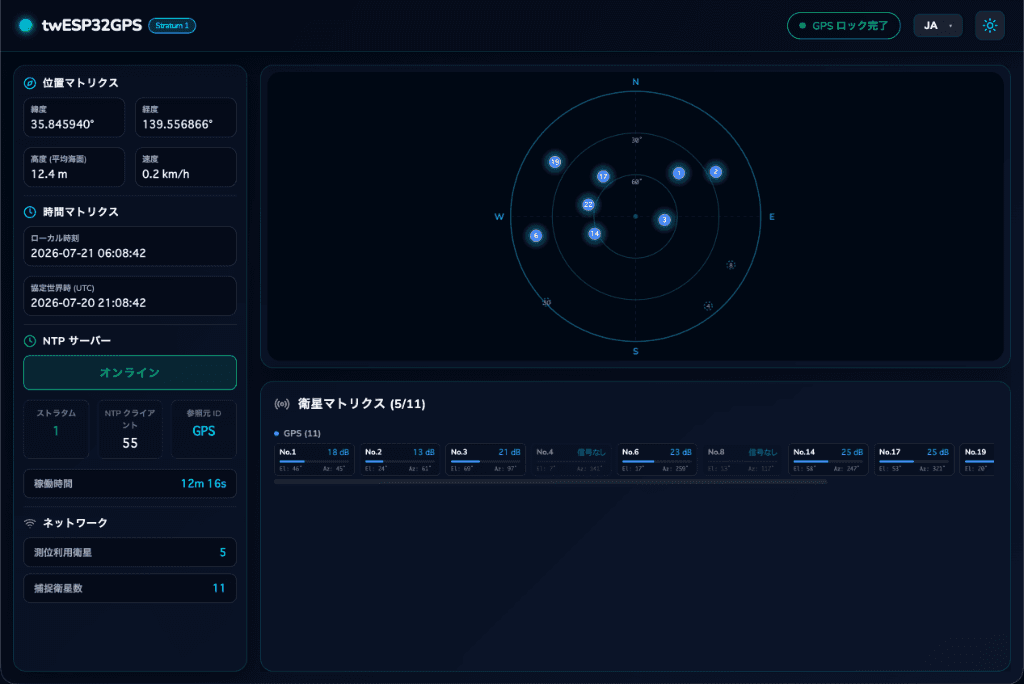Select satellite 6 on the sky plot
This screenshot has height=684, width=1024.
536,236
